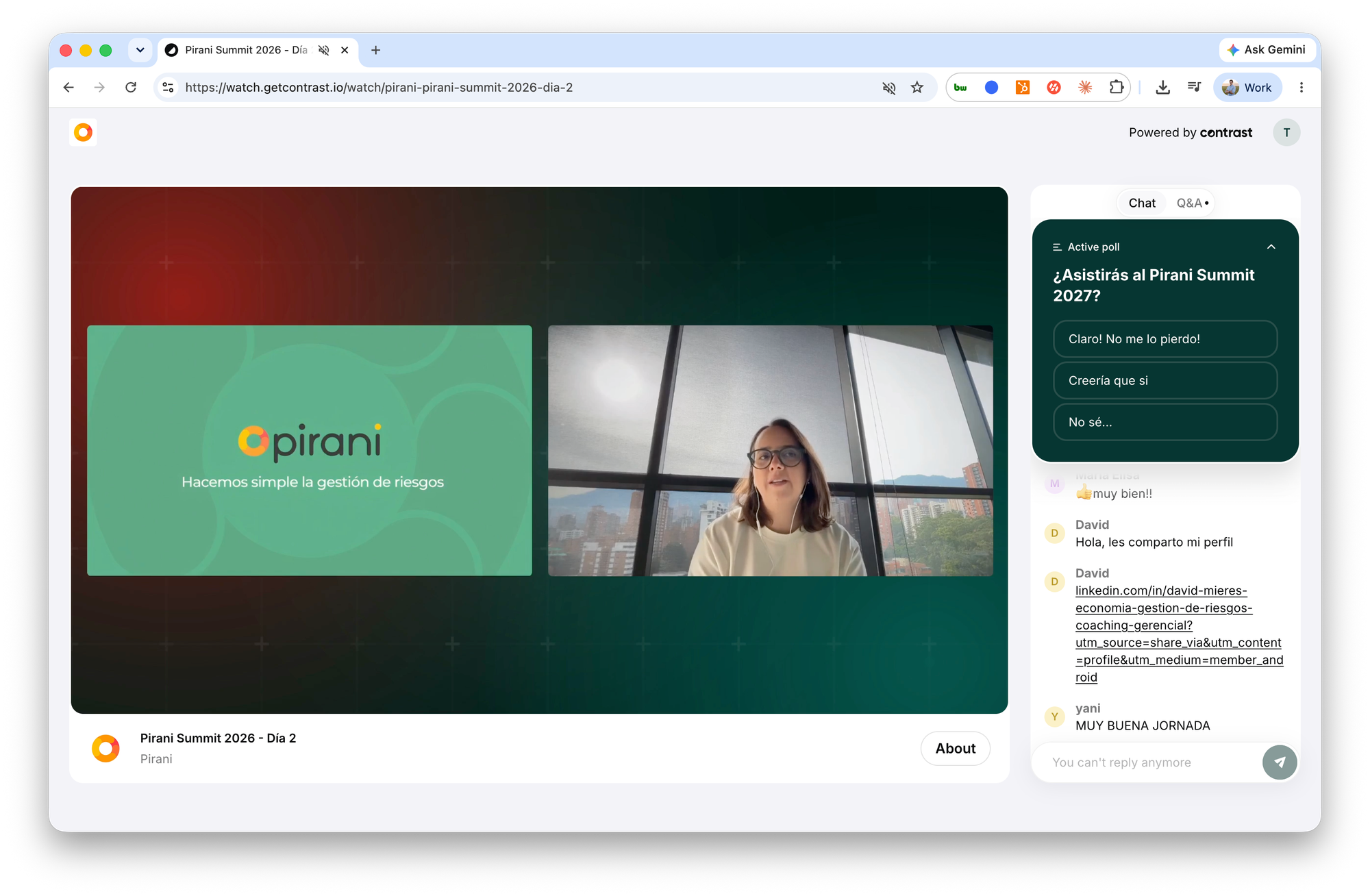Go forward with the browser forward arrow

point(99,87)
